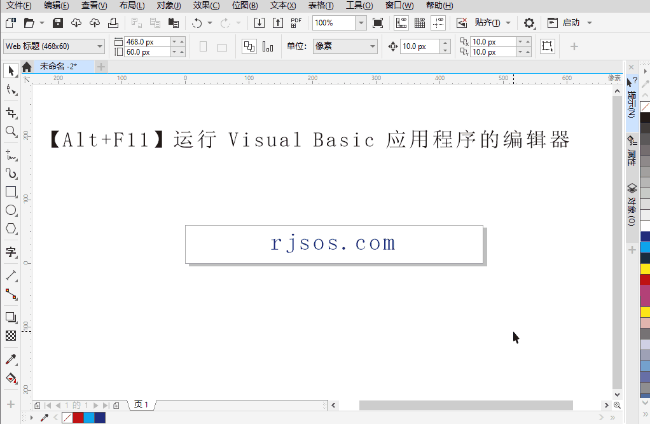650x424 pixels.
Task: Toggle all pages layout button
Action: coord(249,46)
